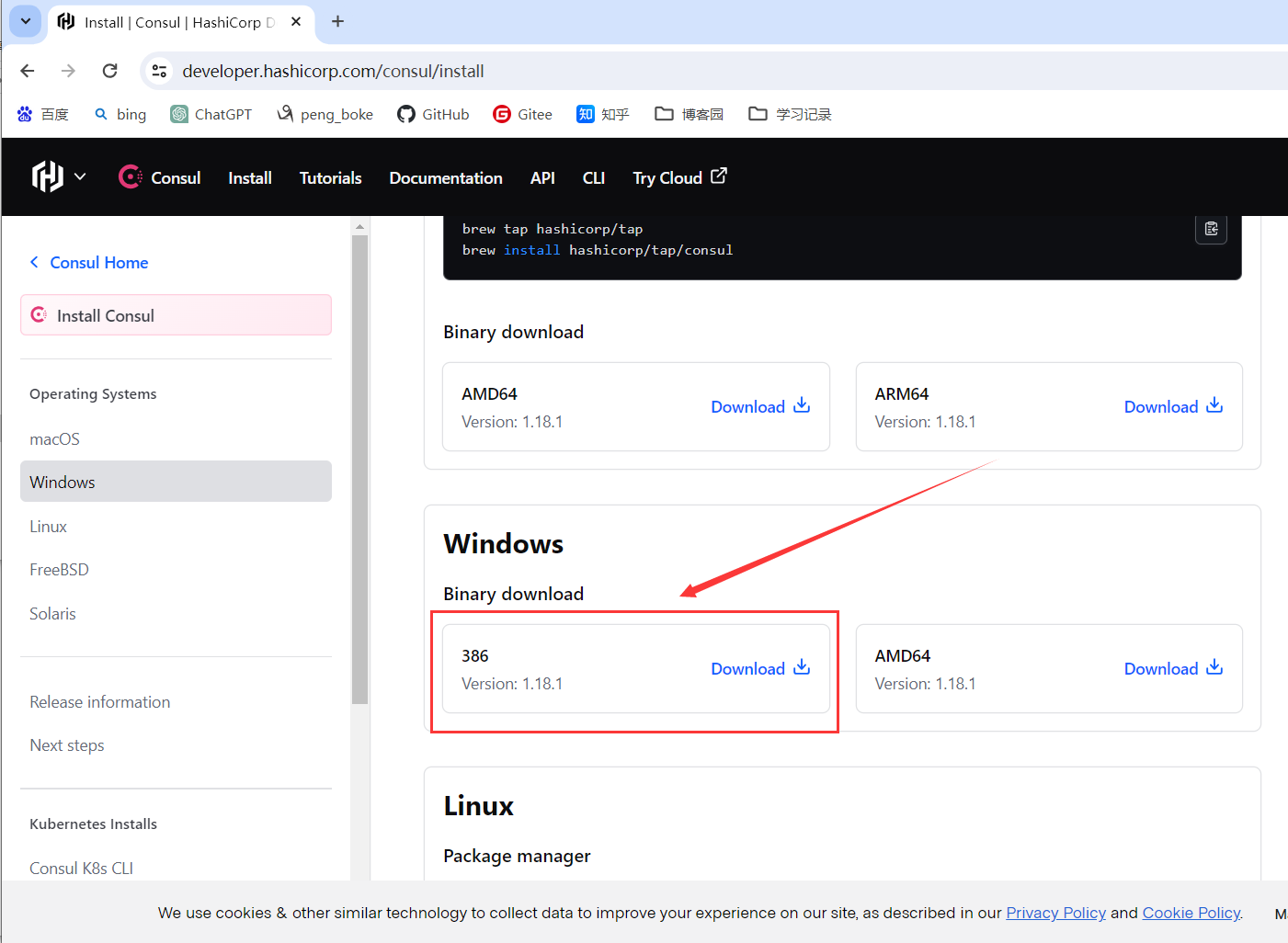Go back to Consul Home

coord(89,262)
